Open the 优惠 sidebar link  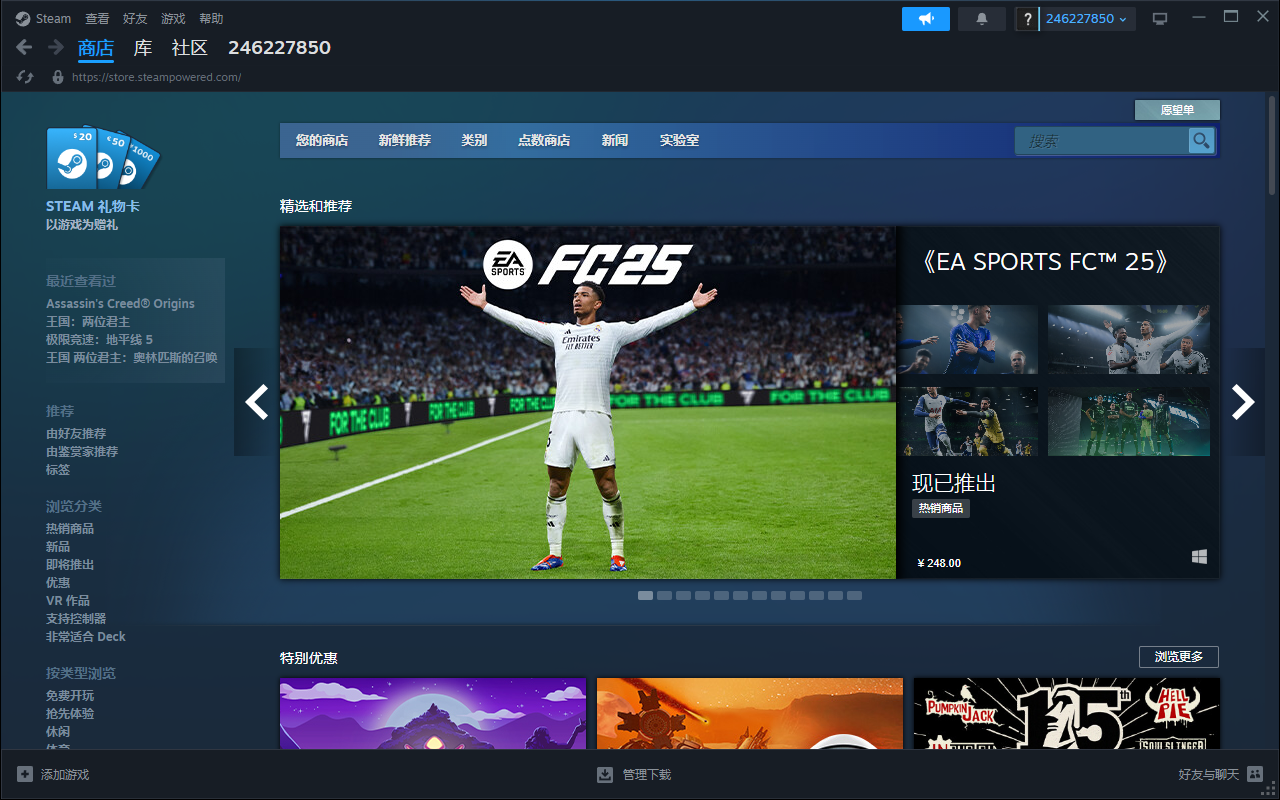click(58, 583)
